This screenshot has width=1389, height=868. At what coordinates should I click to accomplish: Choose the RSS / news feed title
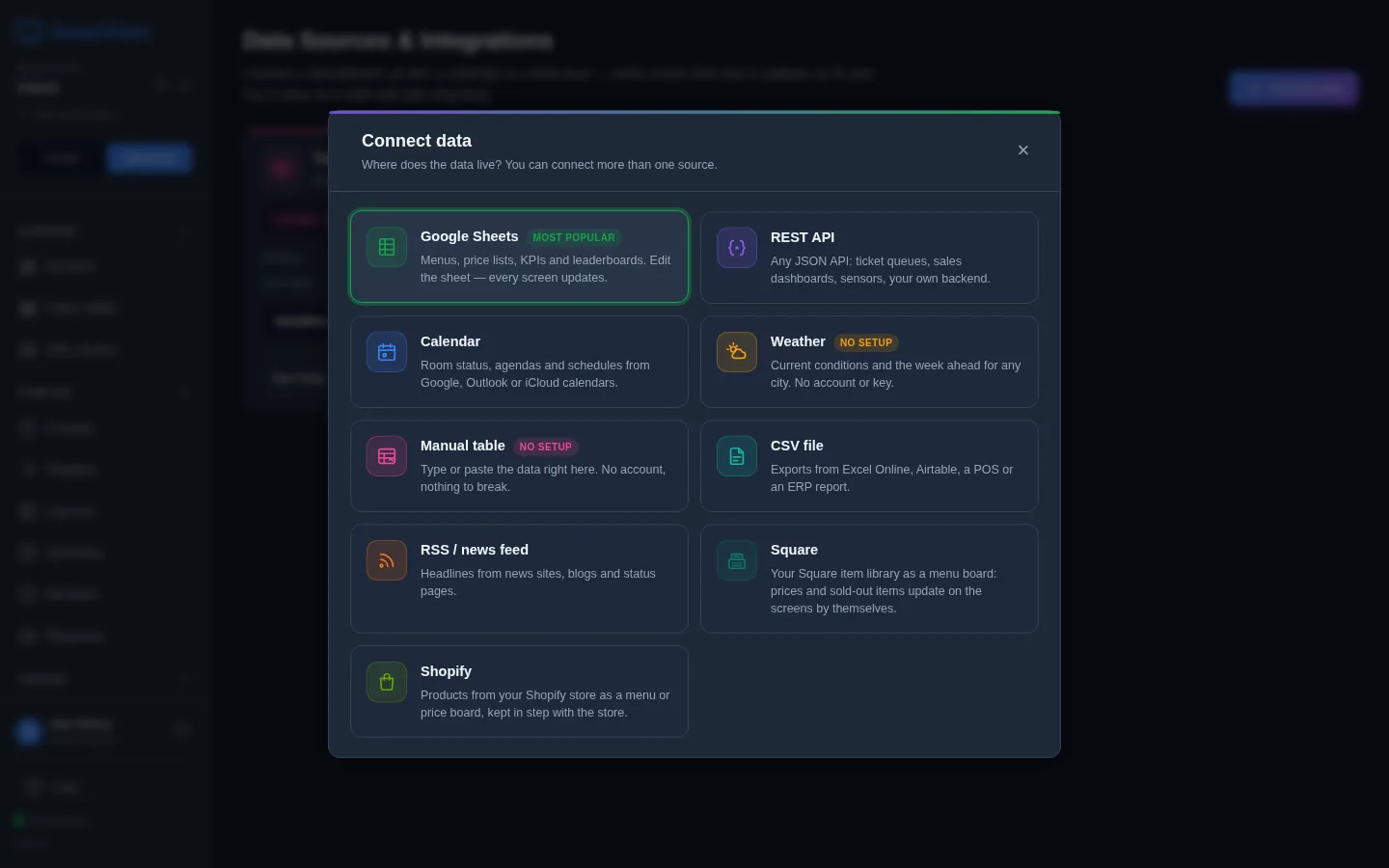click(x=475, y=550)
